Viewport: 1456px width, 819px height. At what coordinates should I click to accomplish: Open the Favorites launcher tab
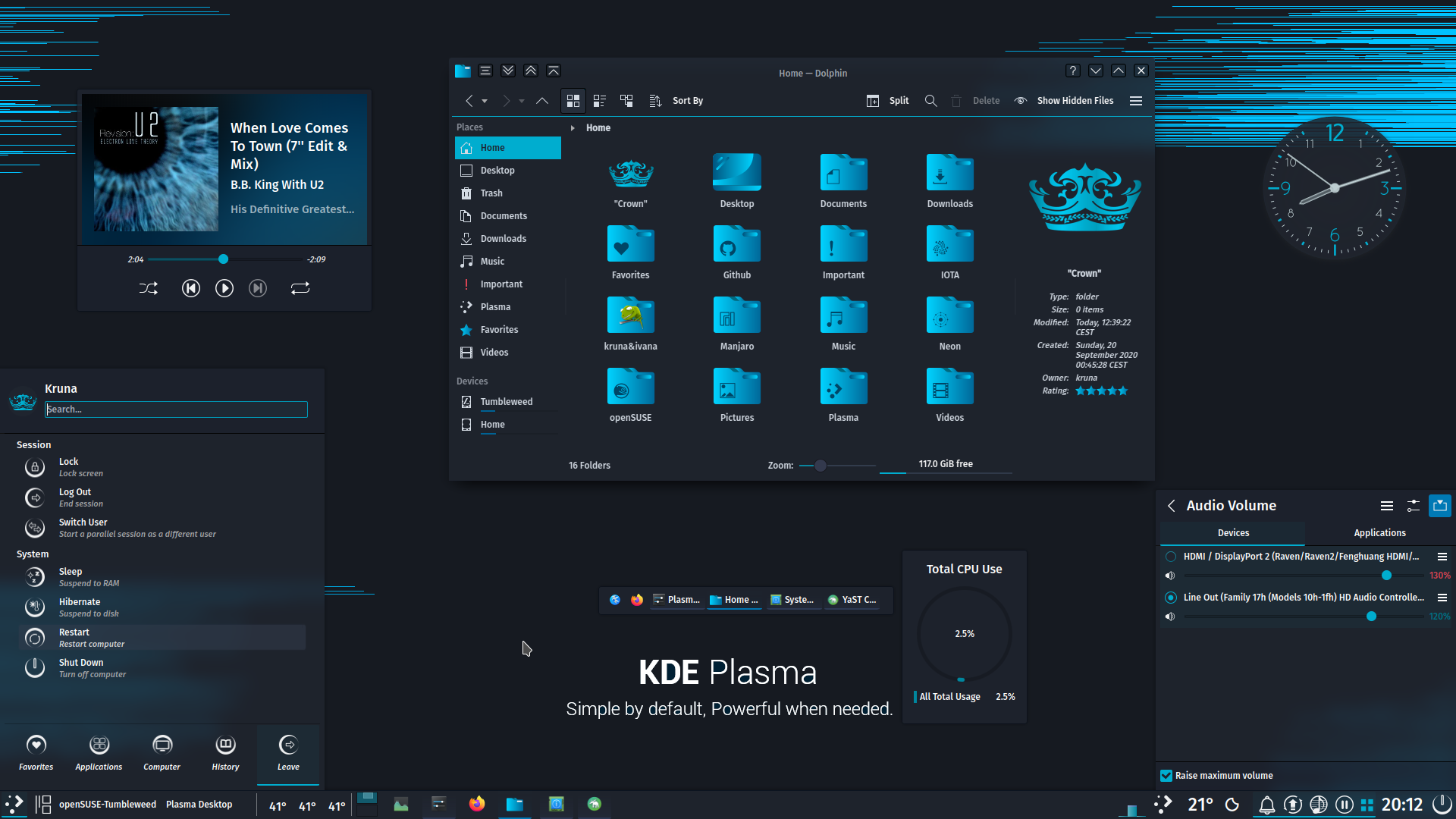(36, 754)
